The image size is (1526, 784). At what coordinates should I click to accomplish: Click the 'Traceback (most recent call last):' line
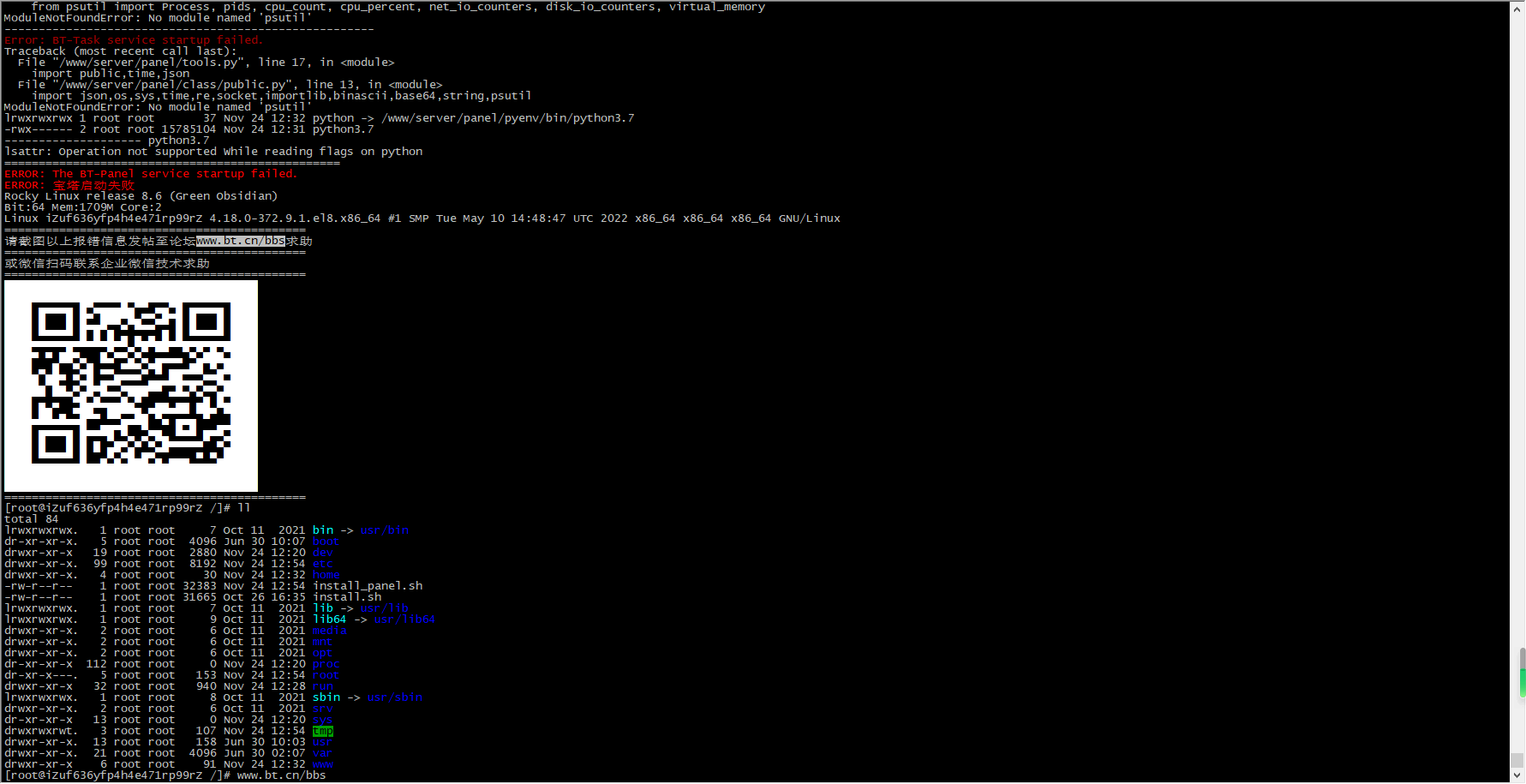tap(120, 51)
